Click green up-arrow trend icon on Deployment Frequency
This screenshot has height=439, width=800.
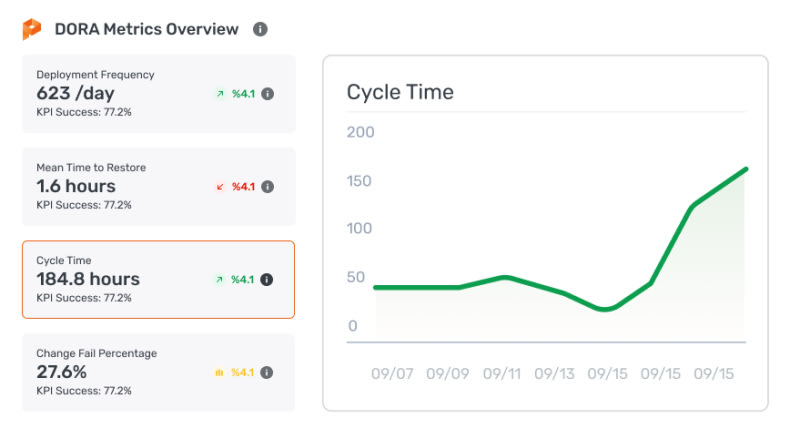[220, 94]
